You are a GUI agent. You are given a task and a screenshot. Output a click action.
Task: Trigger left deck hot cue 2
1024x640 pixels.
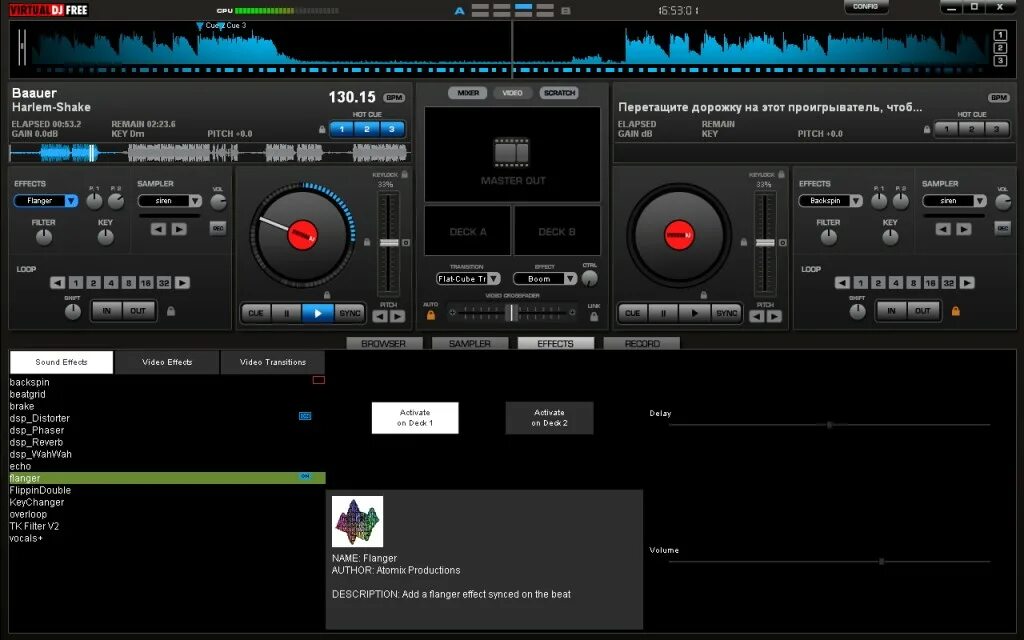tap(366, 129)
